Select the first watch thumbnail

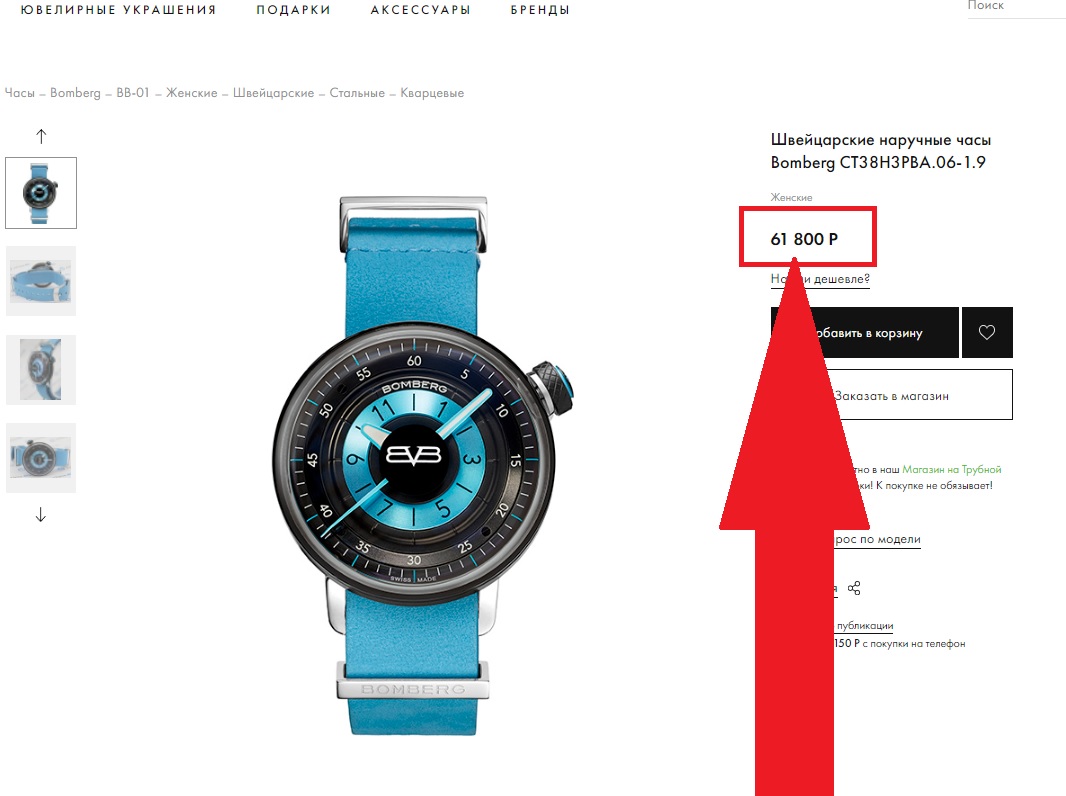[41, 193]
